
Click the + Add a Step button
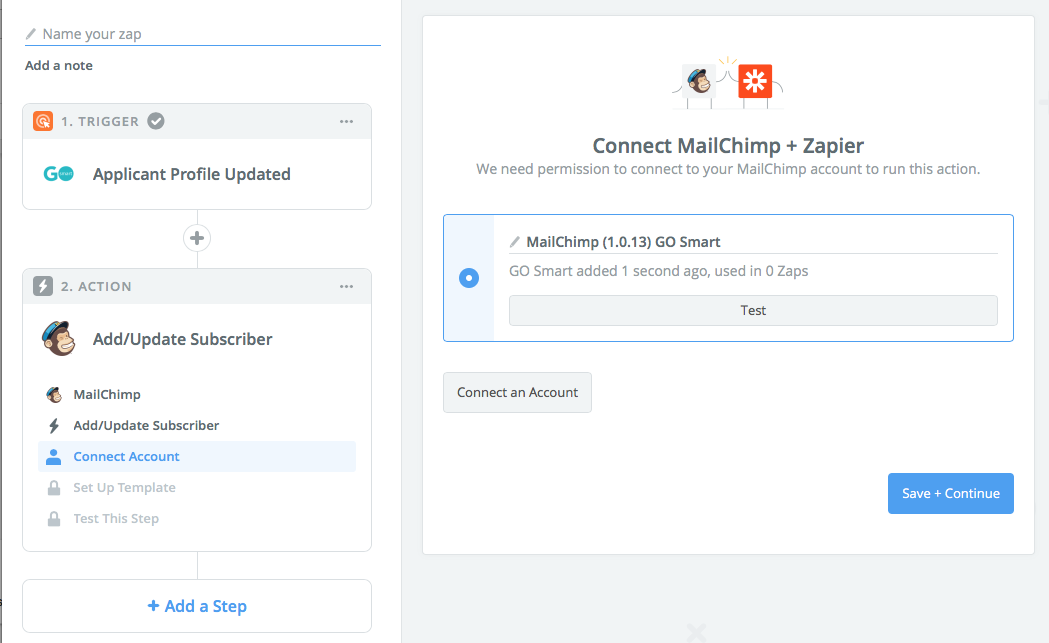197,606
